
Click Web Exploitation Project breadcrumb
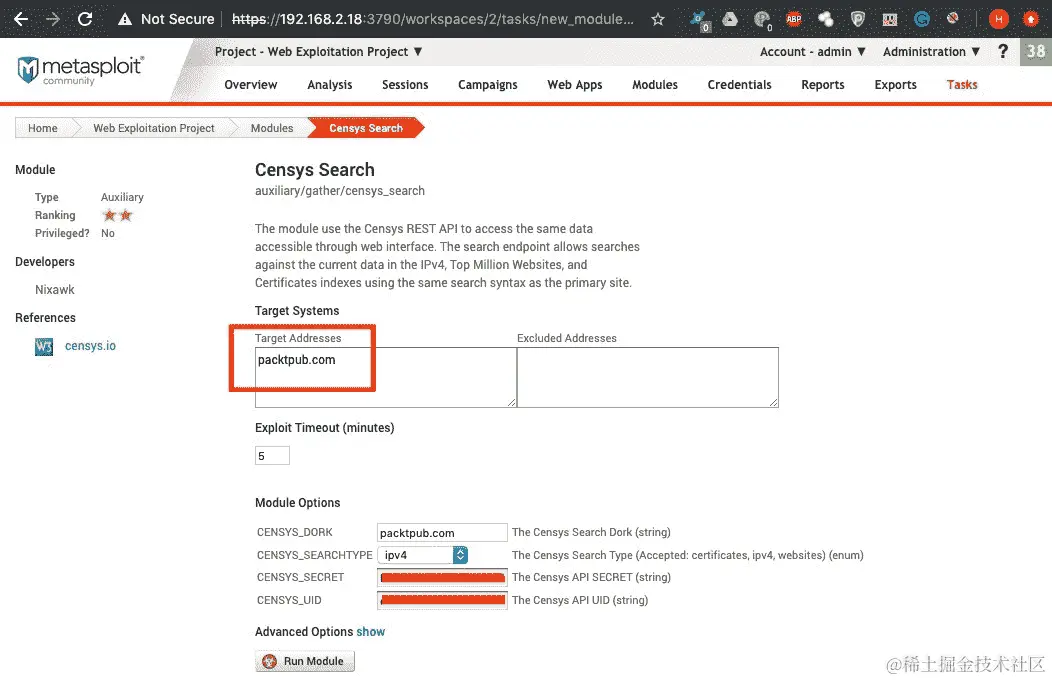(154, 128)
